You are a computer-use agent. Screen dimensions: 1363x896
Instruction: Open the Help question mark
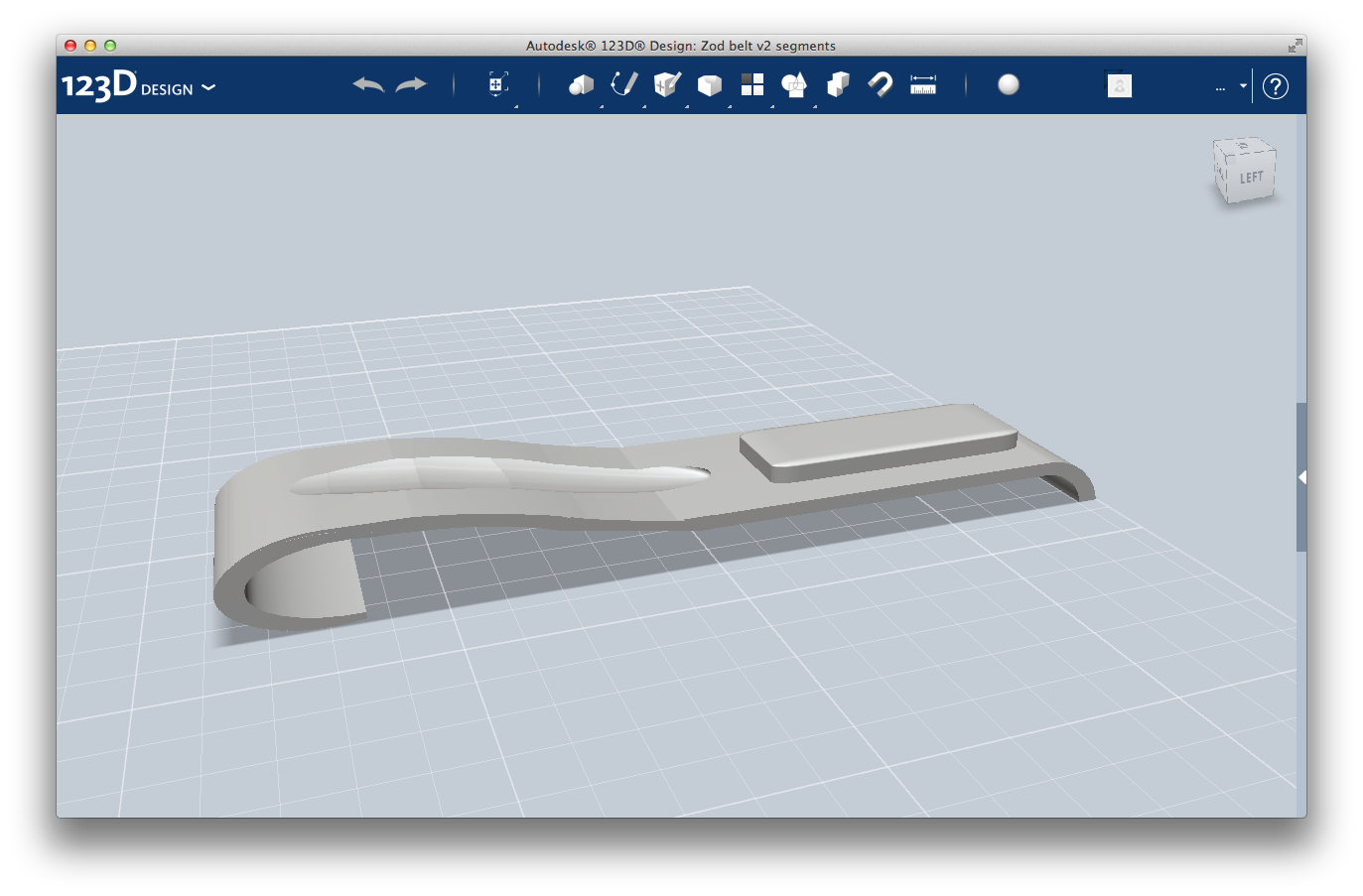point(1276,86)
